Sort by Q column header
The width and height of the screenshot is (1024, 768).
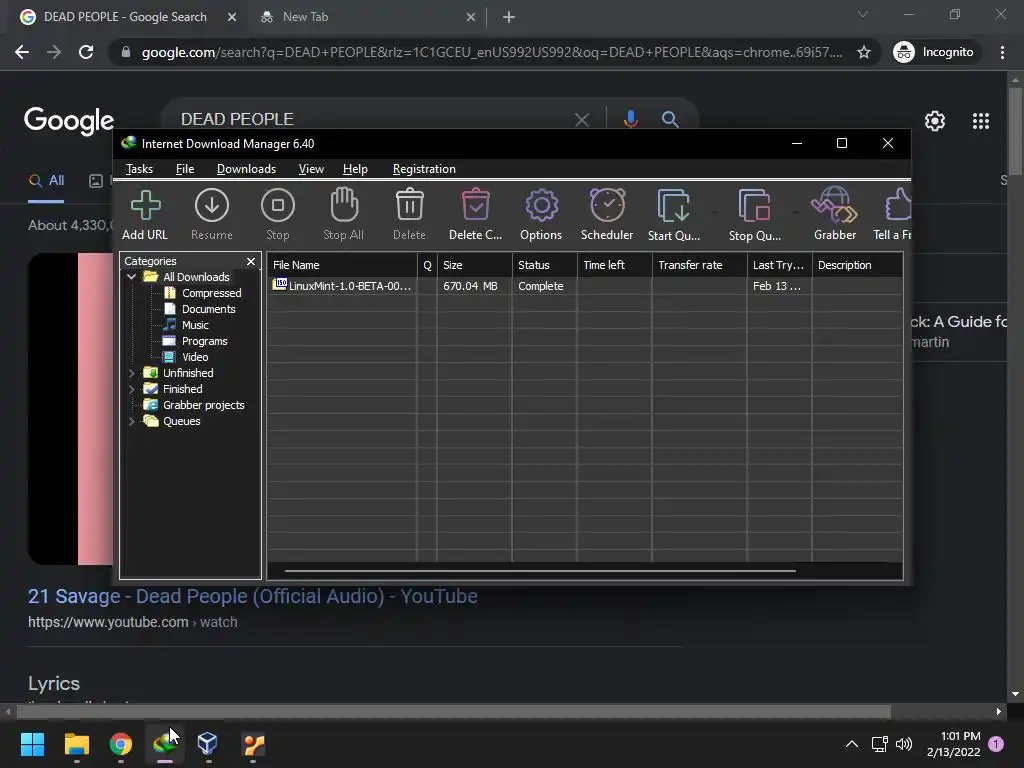pos(427,265)
